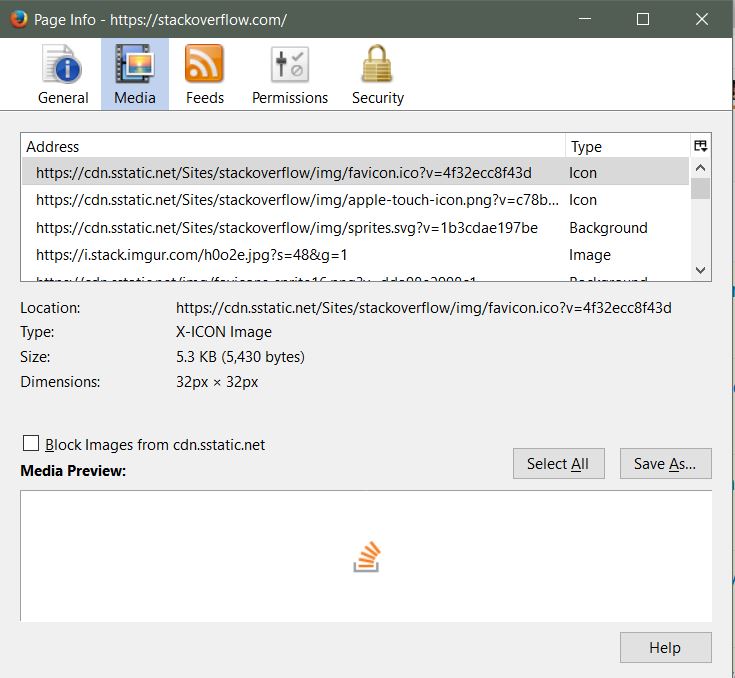Click the Save As... button
The width and height of the screenshot is (735, 678).
pos(666,463)
